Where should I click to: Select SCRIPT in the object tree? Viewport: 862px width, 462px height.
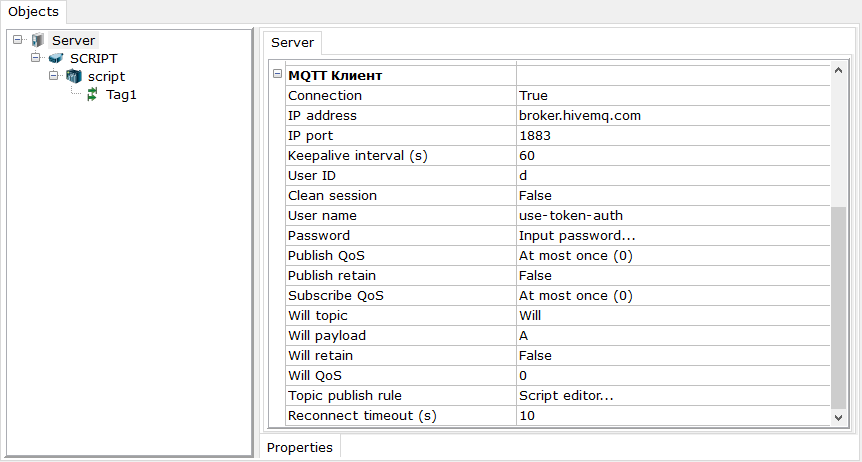[x=93, y=59]
